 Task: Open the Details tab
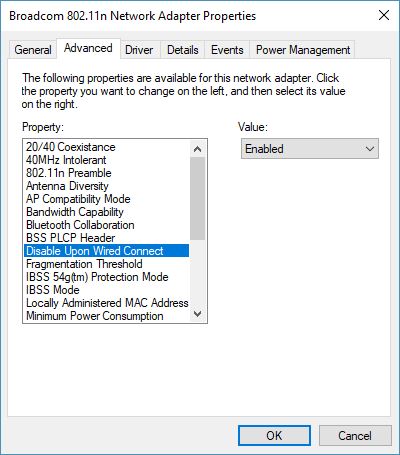[x=183, y=50]
